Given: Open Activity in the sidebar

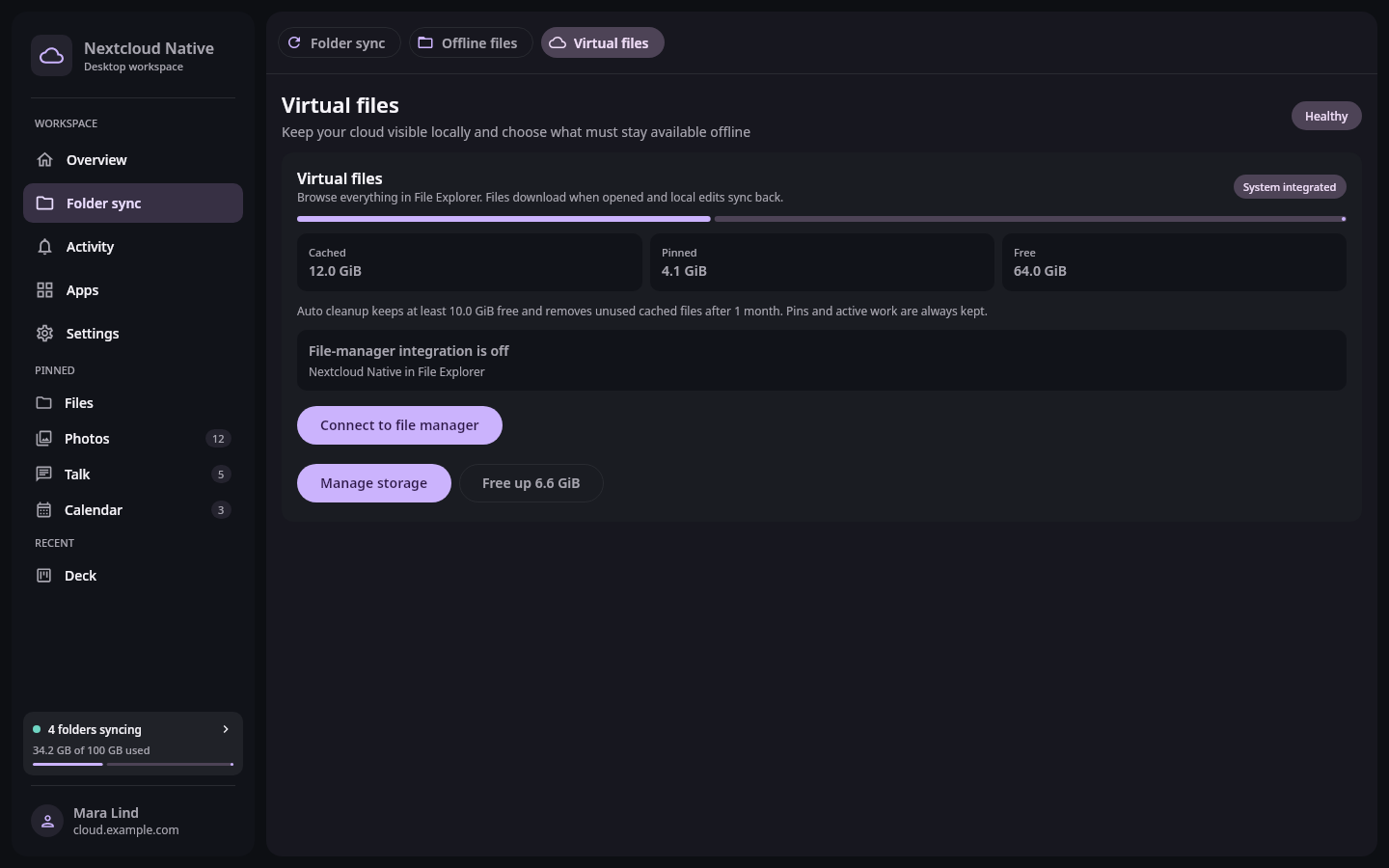Looking at the screenshot, I should point(133,247).
